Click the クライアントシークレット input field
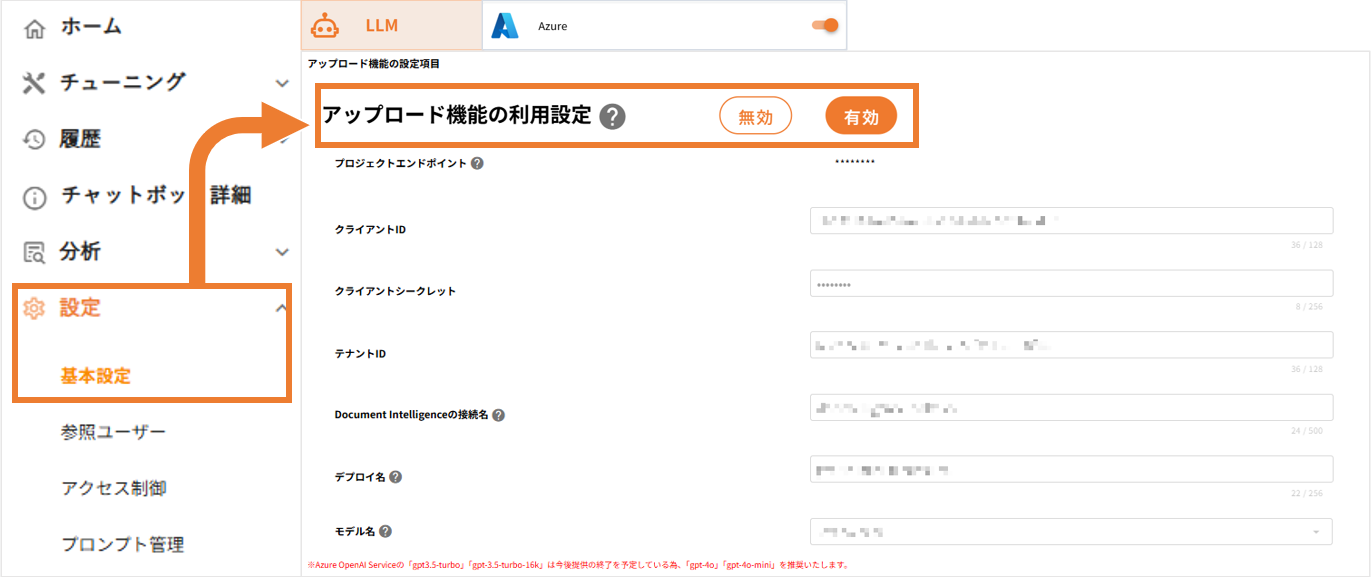The width and height of the screenshot is (1371, 577). point(1070,284)
